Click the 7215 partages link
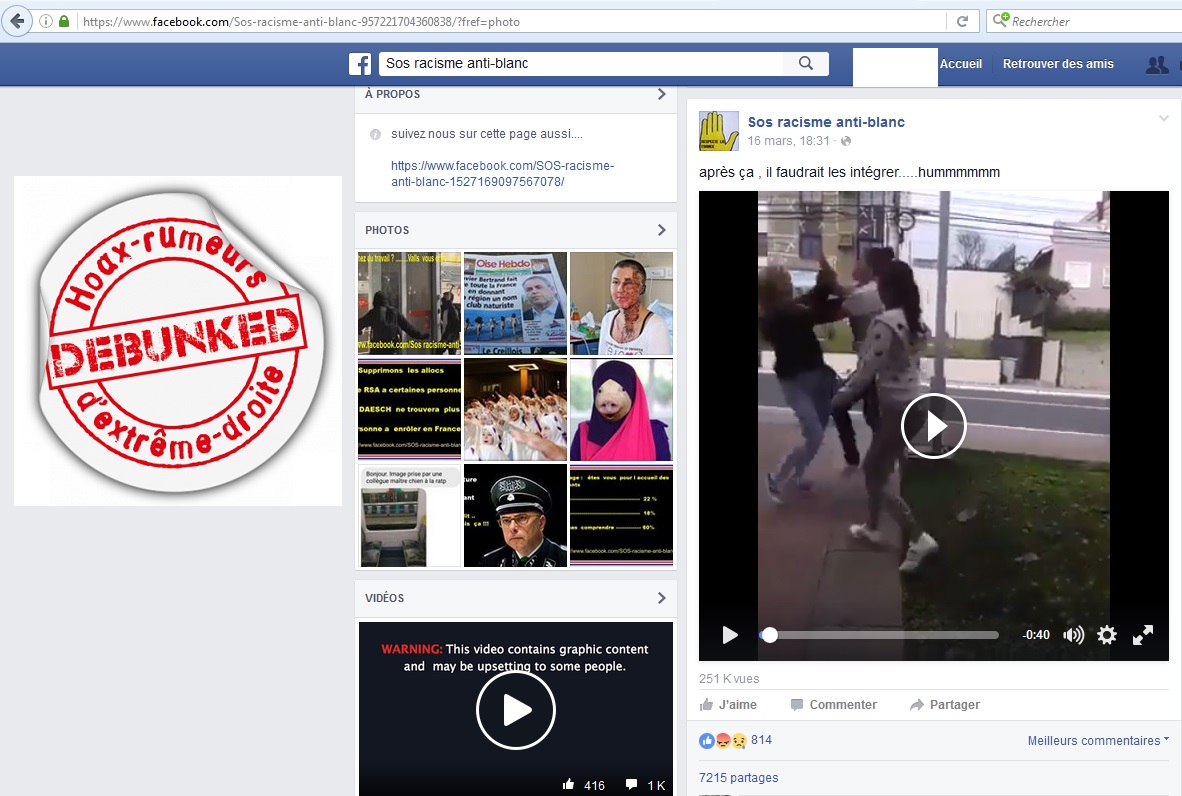 [x=739, y=778]
